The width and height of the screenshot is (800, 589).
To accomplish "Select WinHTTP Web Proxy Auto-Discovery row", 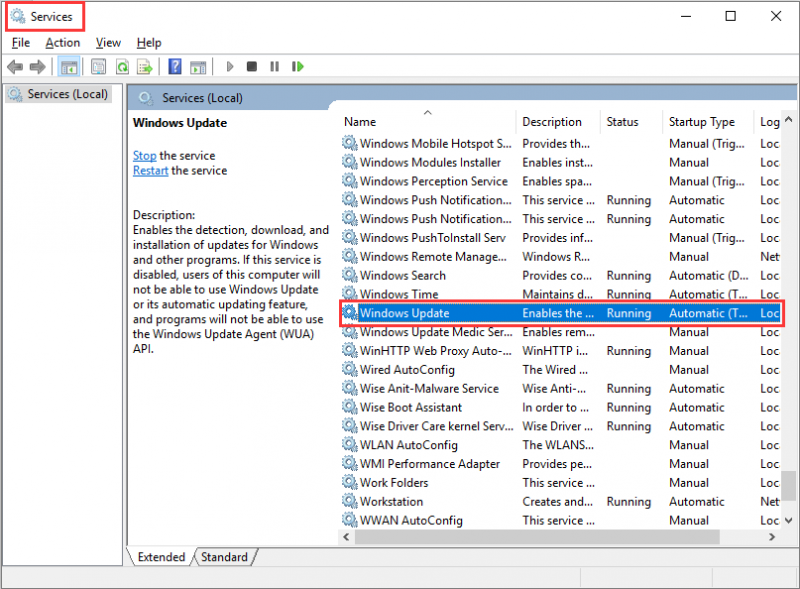I will pos(560,351).
